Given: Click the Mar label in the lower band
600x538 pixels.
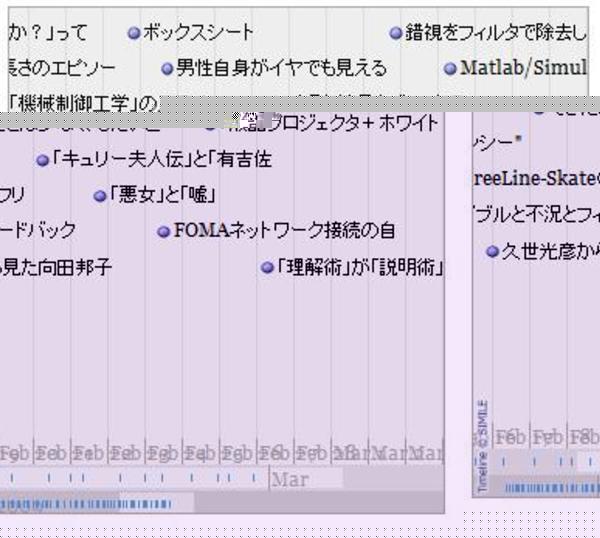Looking at the screenshot, I should click(x=290, y=479).
